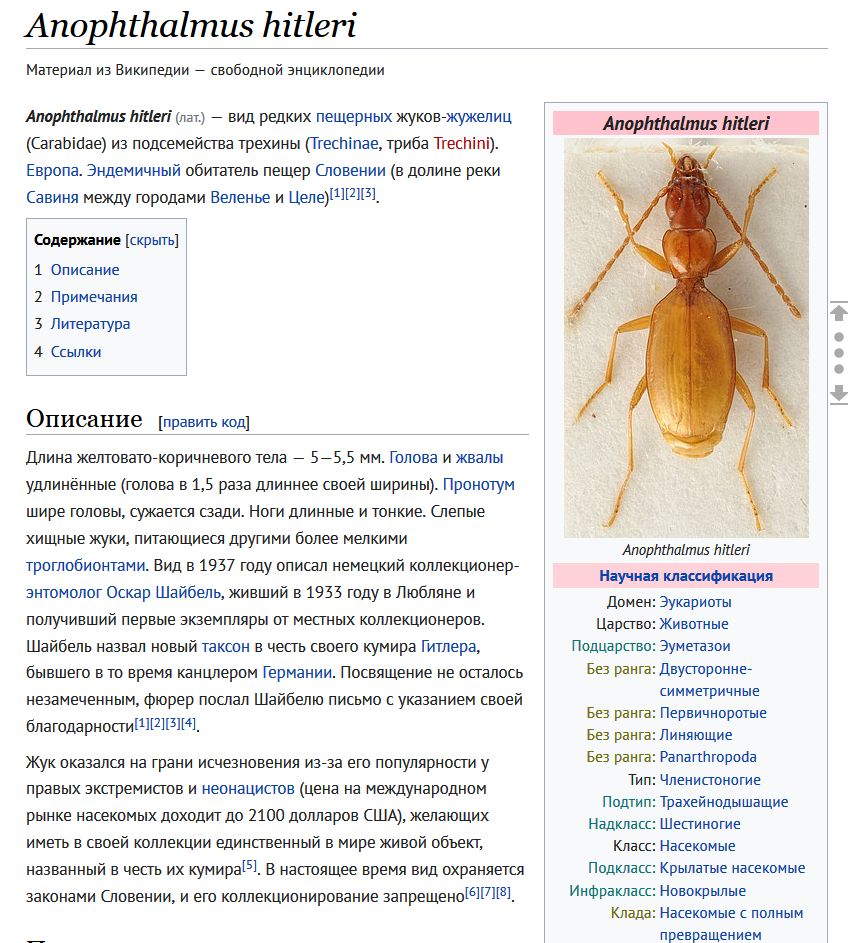851x943 pixels.
Task: Open the жужелиц link
Action: click(478, 116)
